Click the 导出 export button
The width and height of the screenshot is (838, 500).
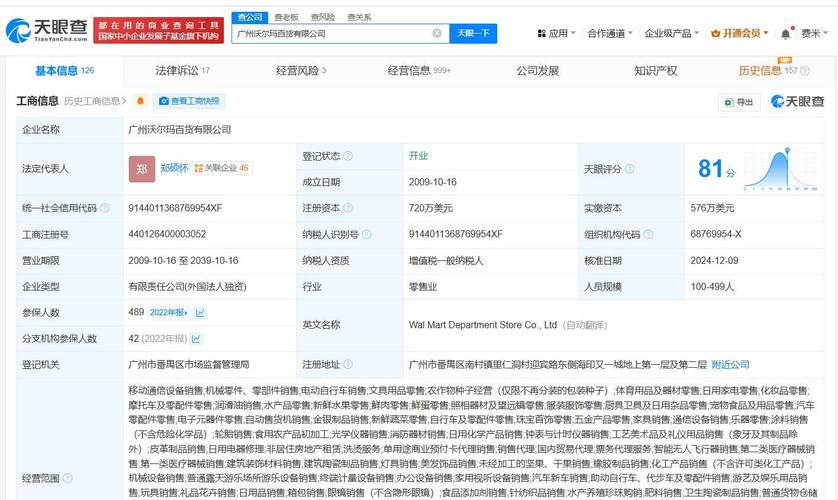pos(739,102)
